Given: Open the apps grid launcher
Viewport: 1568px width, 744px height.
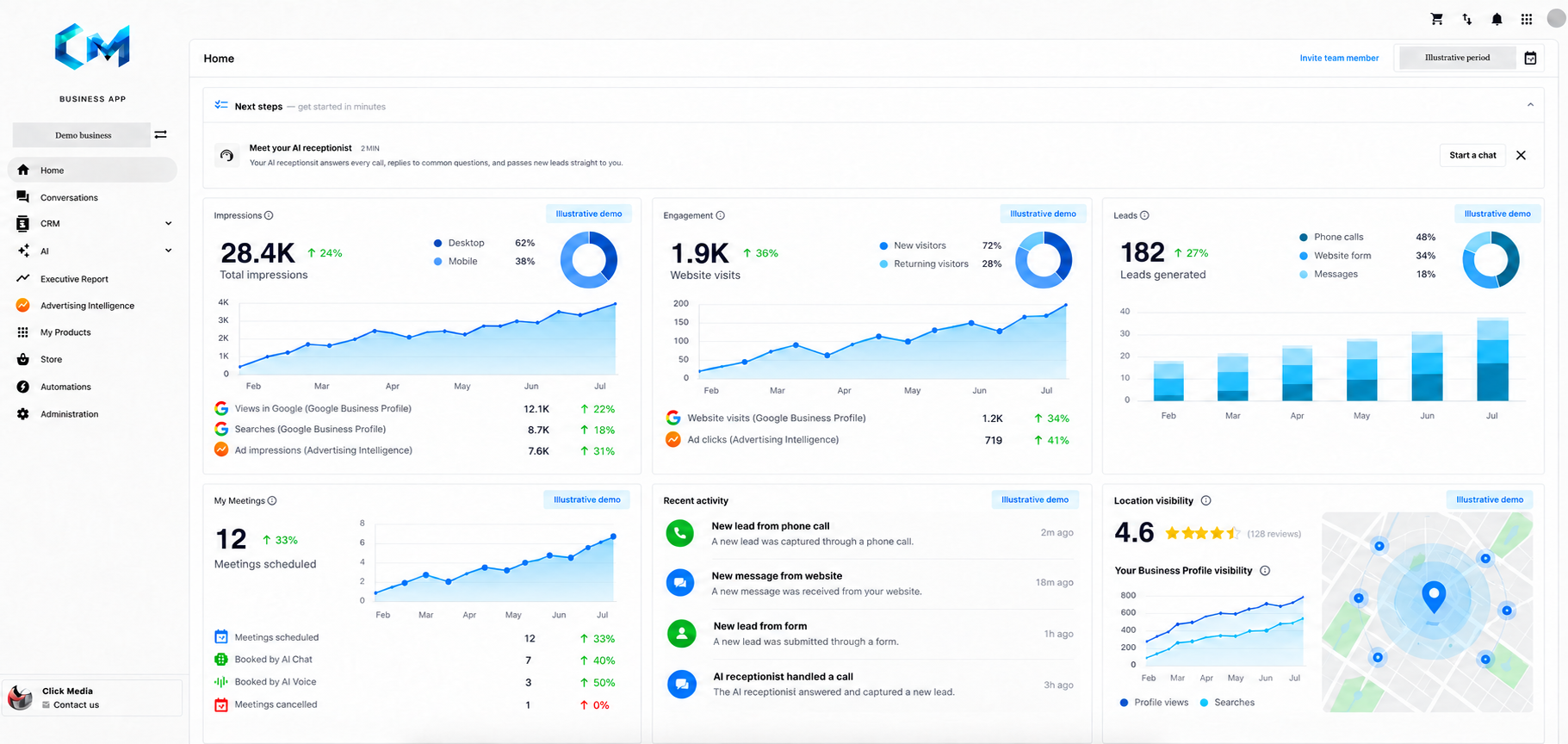Looking at the screenshot, I should [1527, 19].
